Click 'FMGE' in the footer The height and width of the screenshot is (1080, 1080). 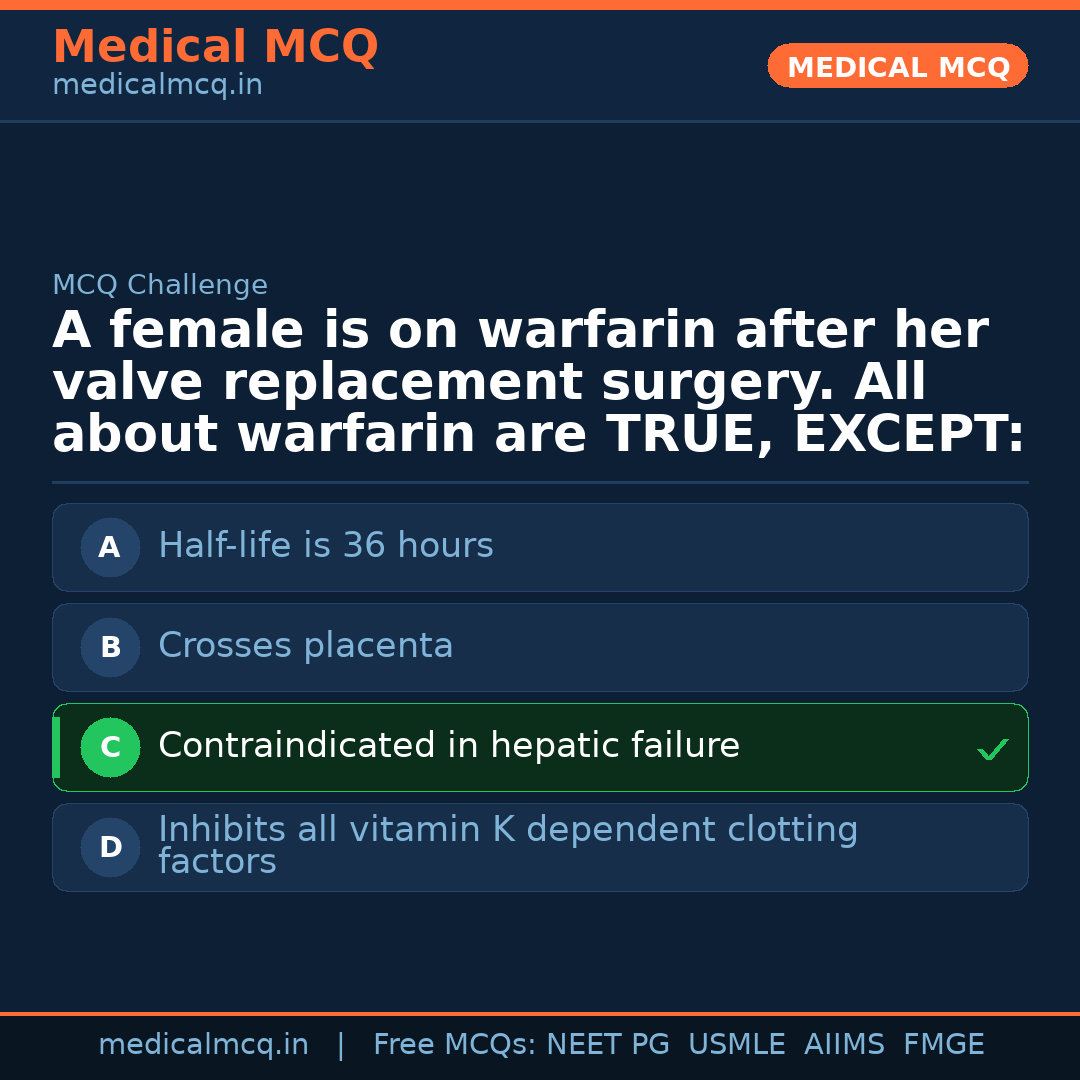944,1045
